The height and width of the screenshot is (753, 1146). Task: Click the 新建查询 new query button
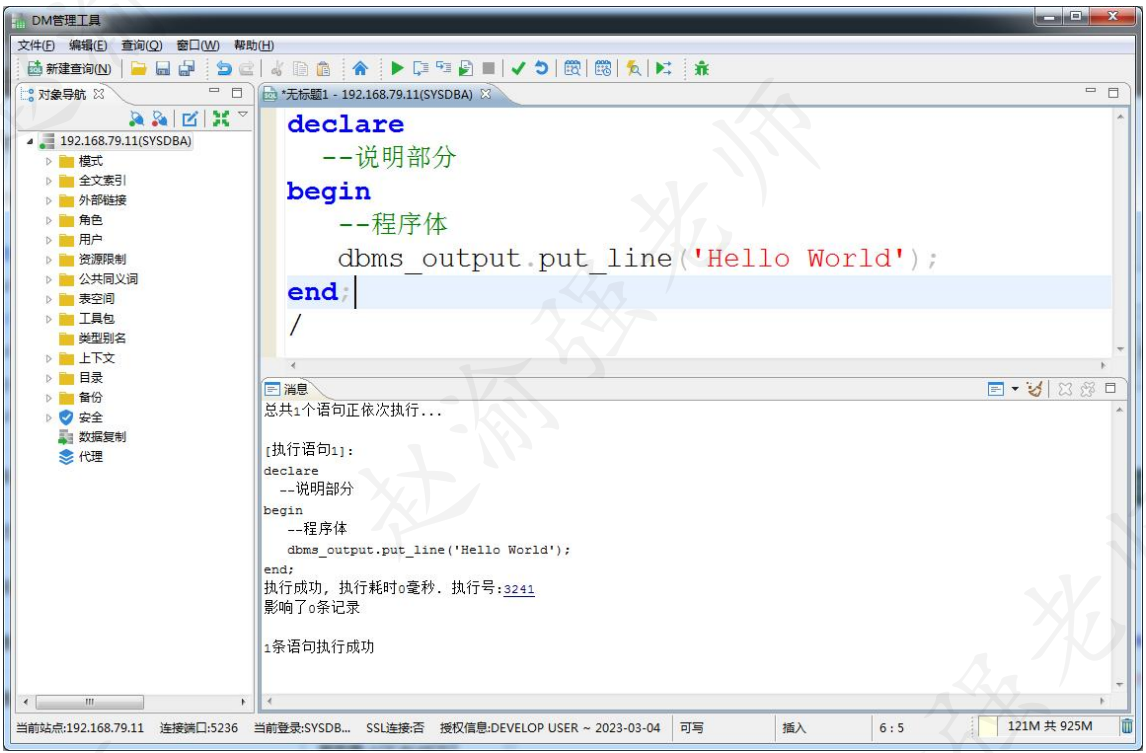click(x=69, y=69)
